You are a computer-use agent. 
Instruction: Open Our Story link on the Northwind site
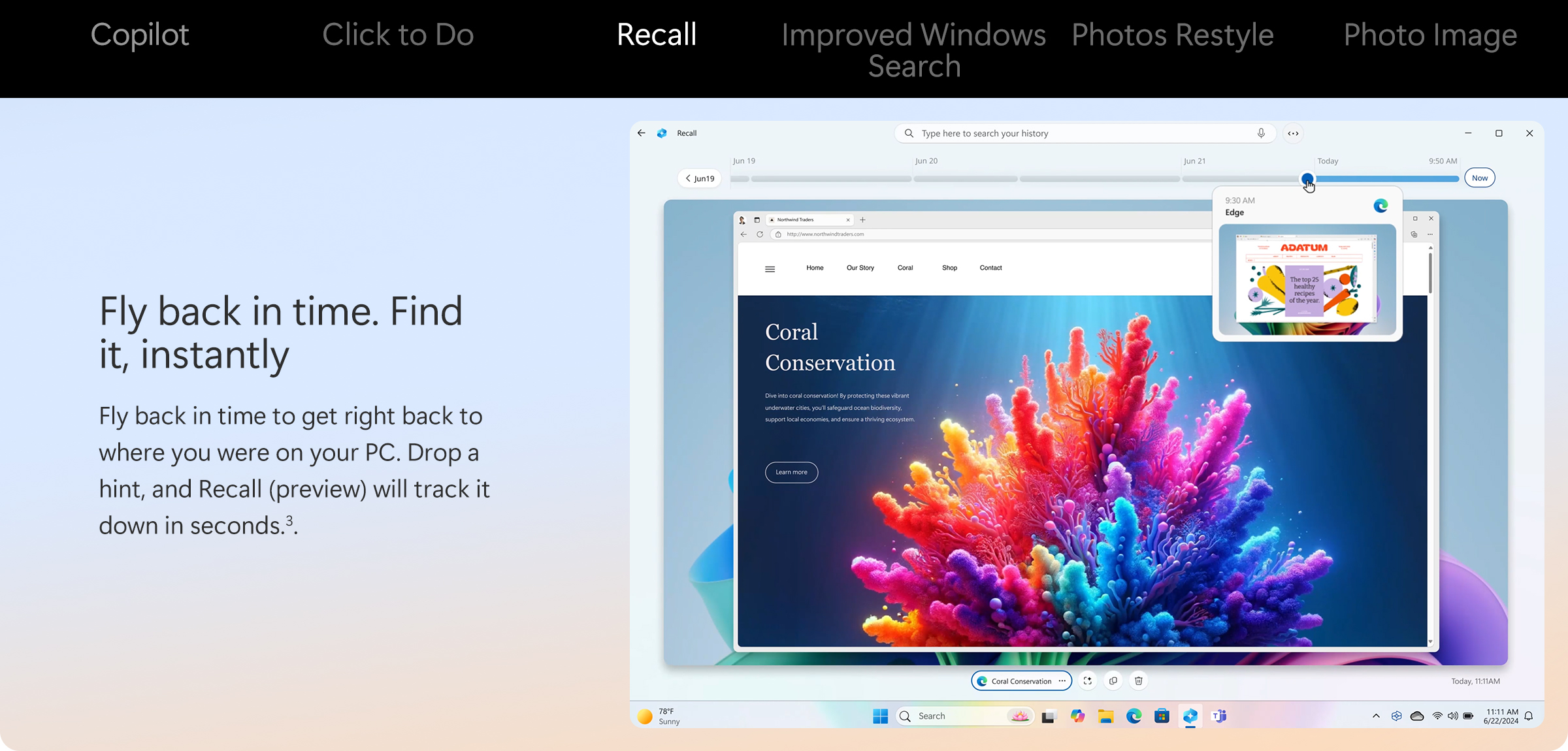coord(860,268)
